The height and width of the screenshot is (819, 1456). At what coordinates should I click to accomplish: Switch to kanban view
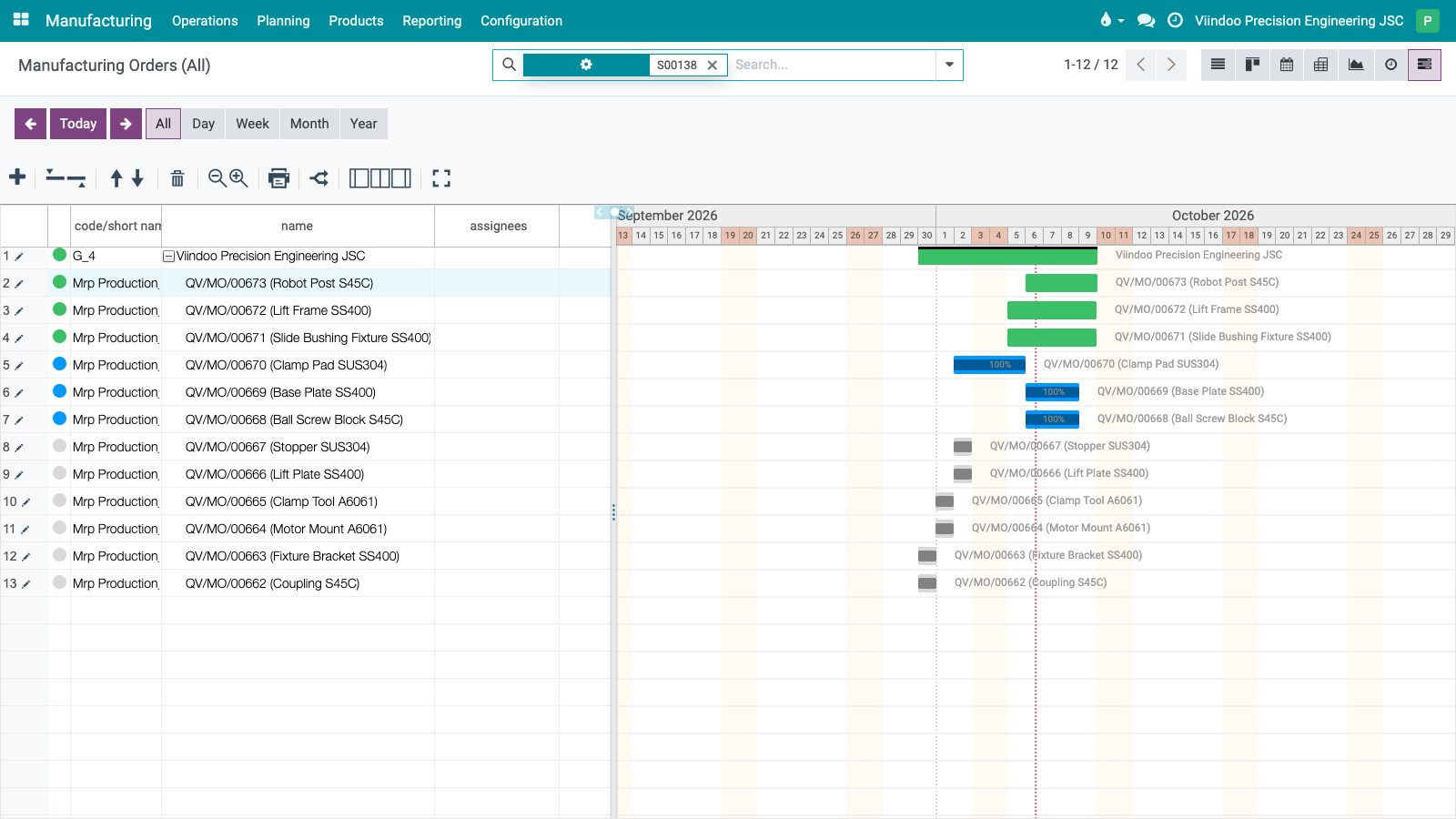(1252, 65)
